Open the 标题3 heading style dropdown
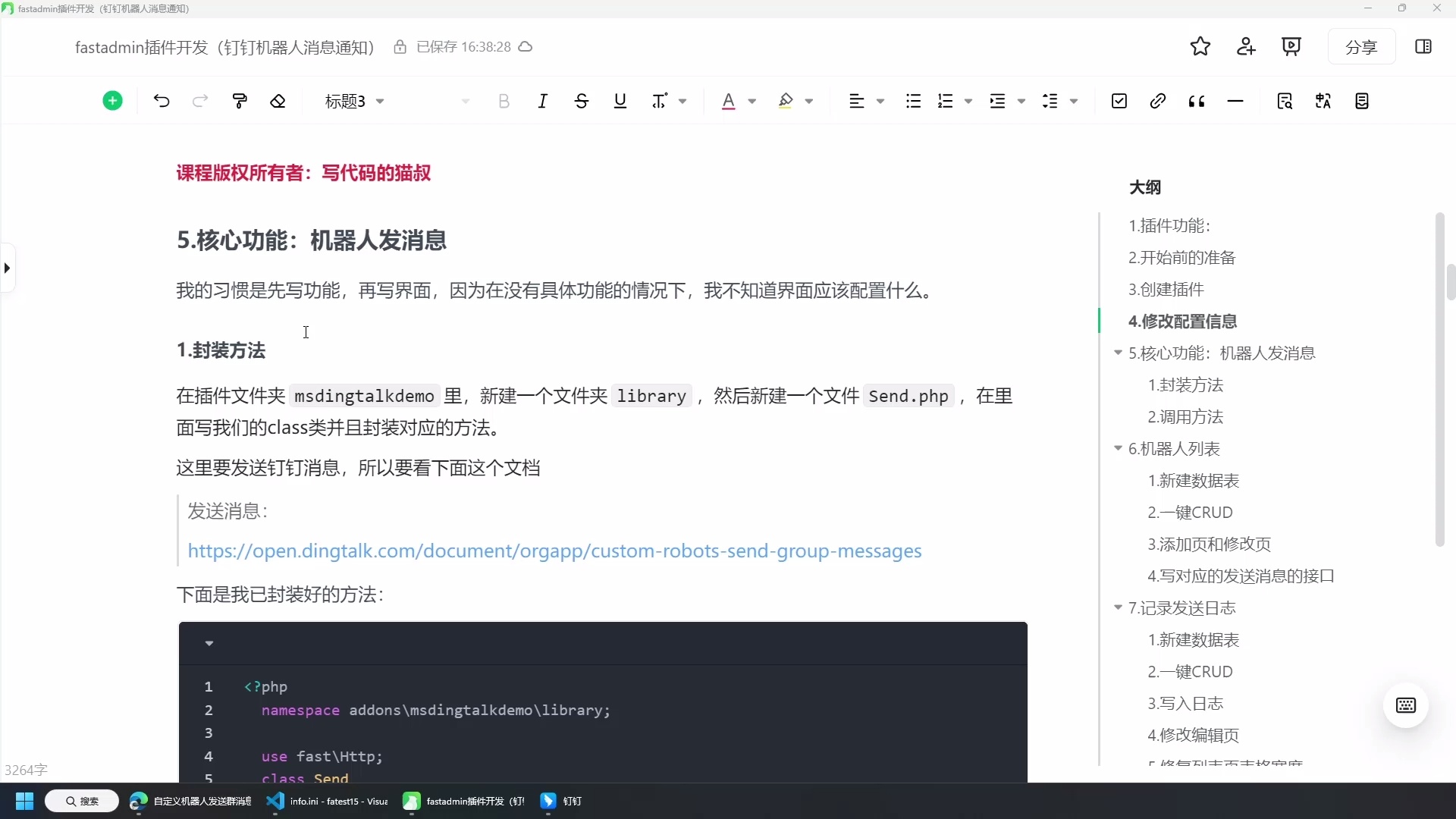The image size is (1456, 819). tap(353, 101)
